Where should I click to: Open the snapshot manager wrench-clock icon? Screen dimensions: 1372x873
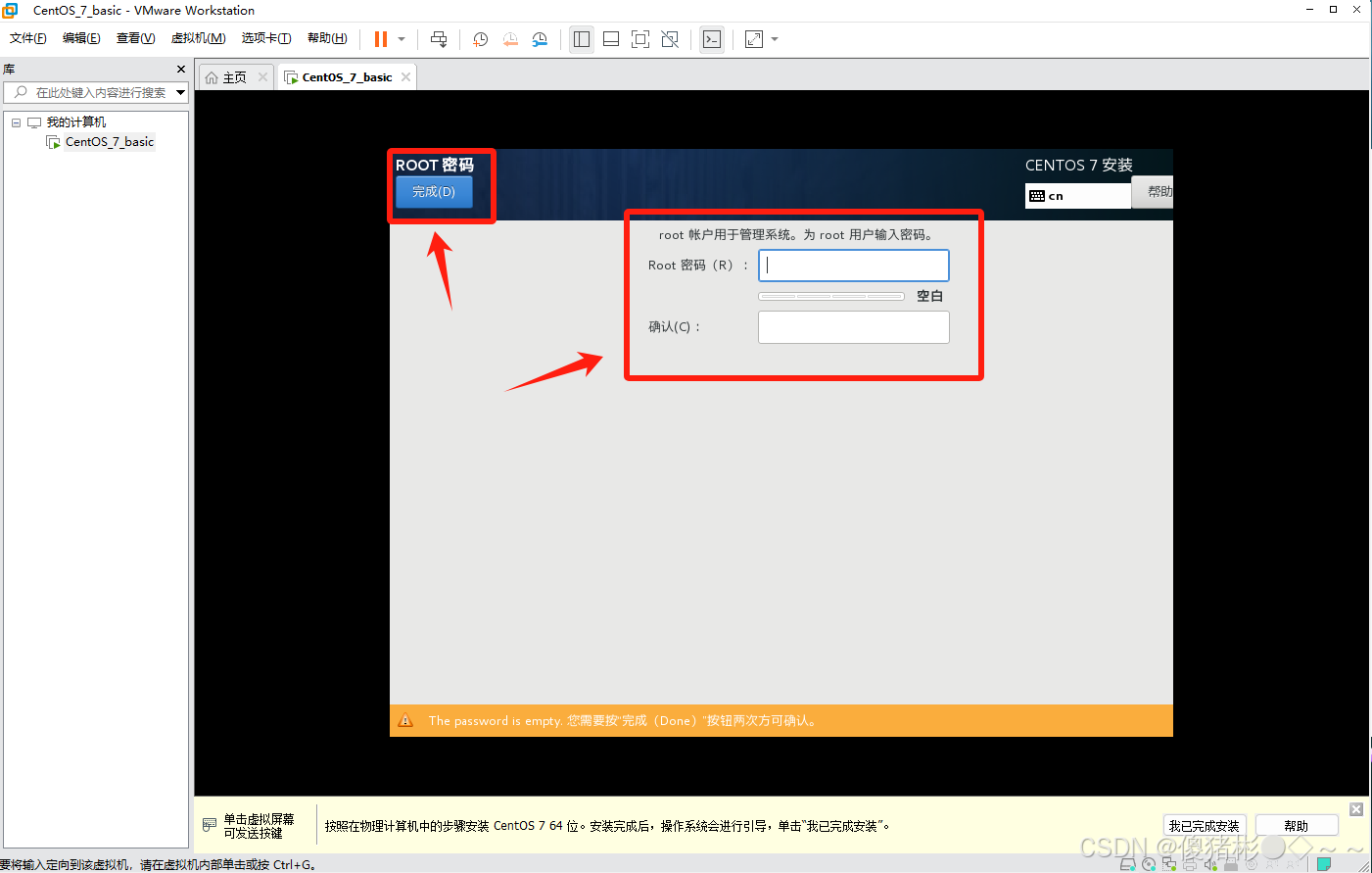pos(540,39)
